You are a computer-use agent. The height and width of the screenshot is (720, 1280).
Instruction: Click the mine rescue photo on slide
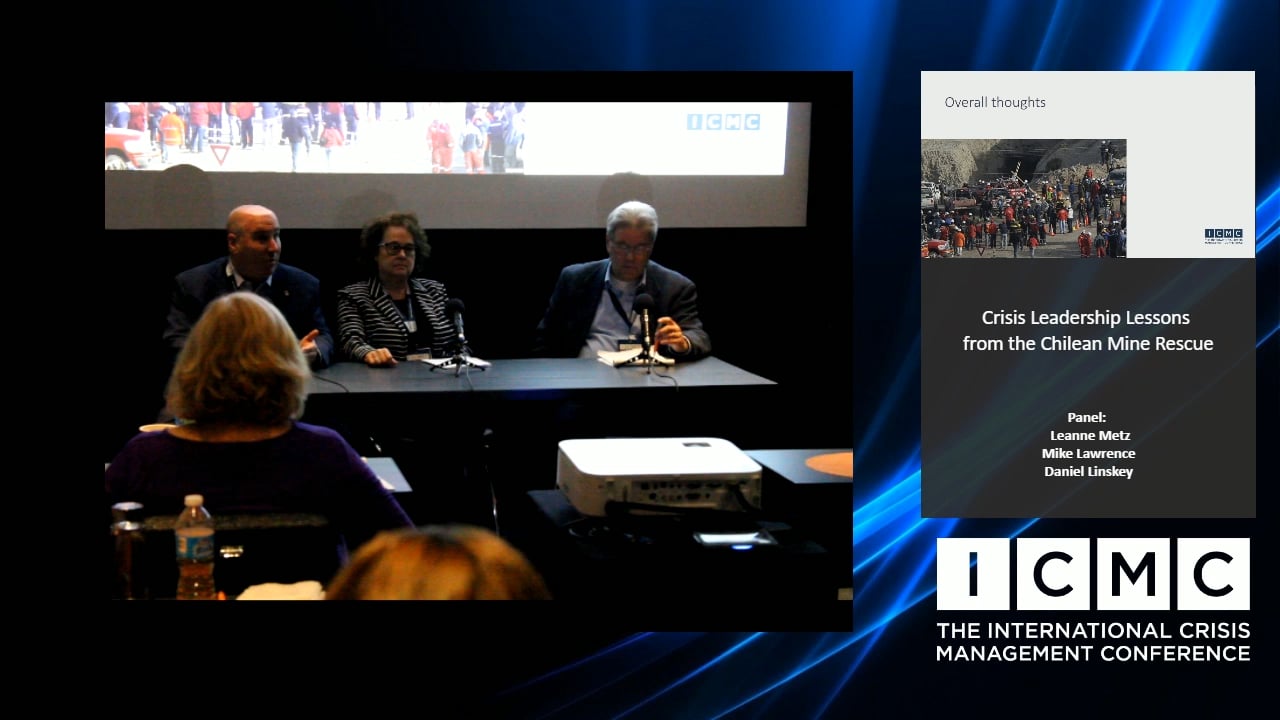[1023, 198]
